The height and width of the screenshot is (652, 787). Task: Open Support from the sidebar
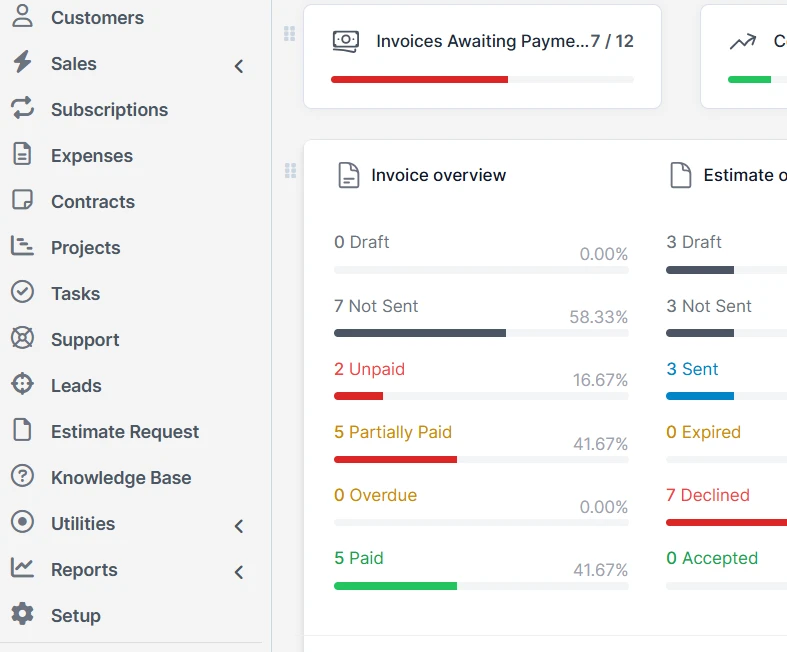85,340
